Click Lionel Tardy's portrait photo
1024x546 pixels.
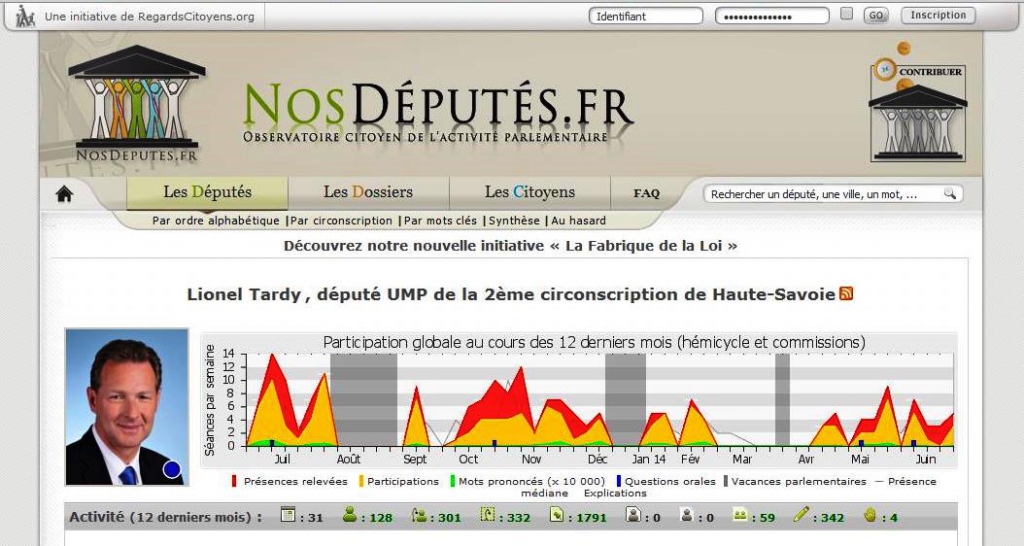(127, 406)
